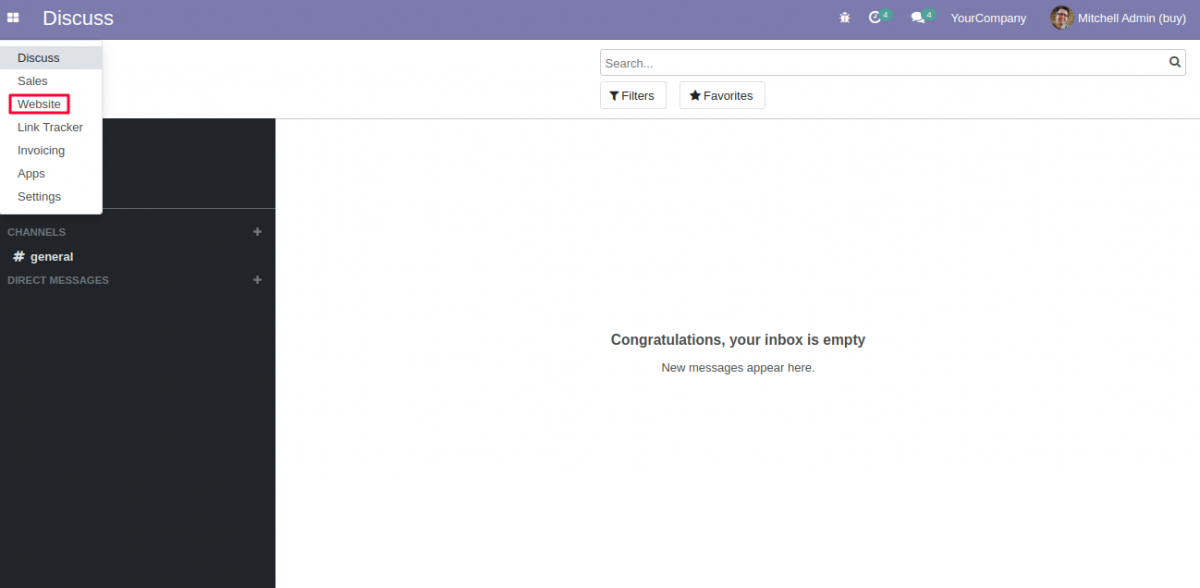Expand the Discuss app title menu
Screen dimensions: 1200x588
[x=78, y=17]
